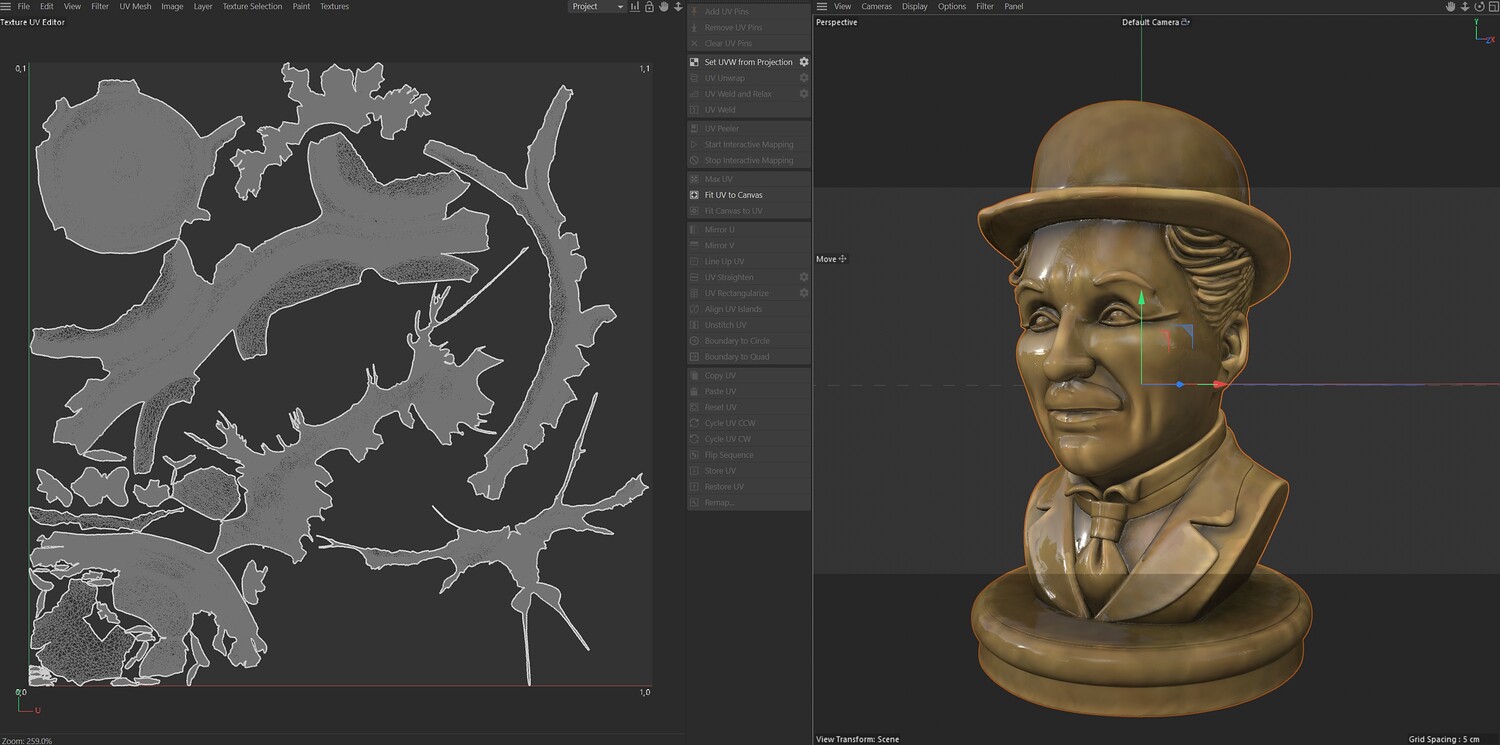Image resolution: width=1500 pixels, height=745 pixels.
Task: Run Set UVW from Projection
Action: 748,62
